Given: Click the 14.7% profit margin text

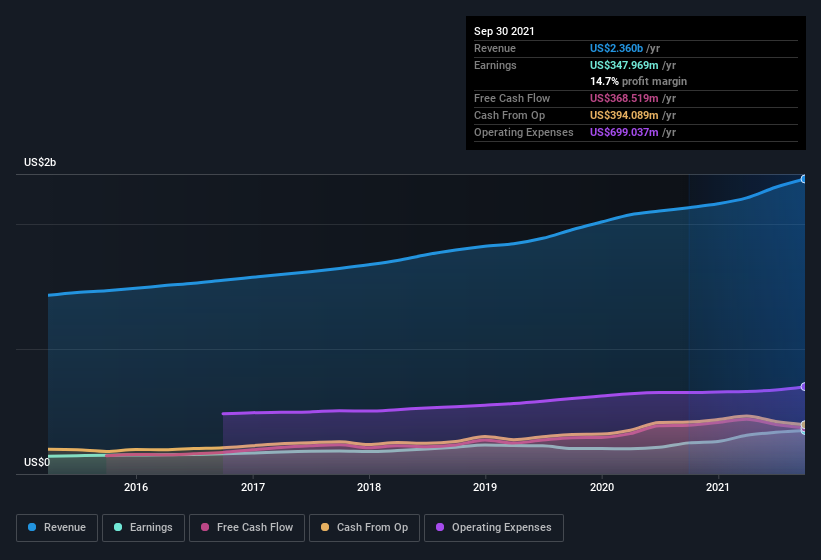Looking at the screenshot, I should coord(638,81).
